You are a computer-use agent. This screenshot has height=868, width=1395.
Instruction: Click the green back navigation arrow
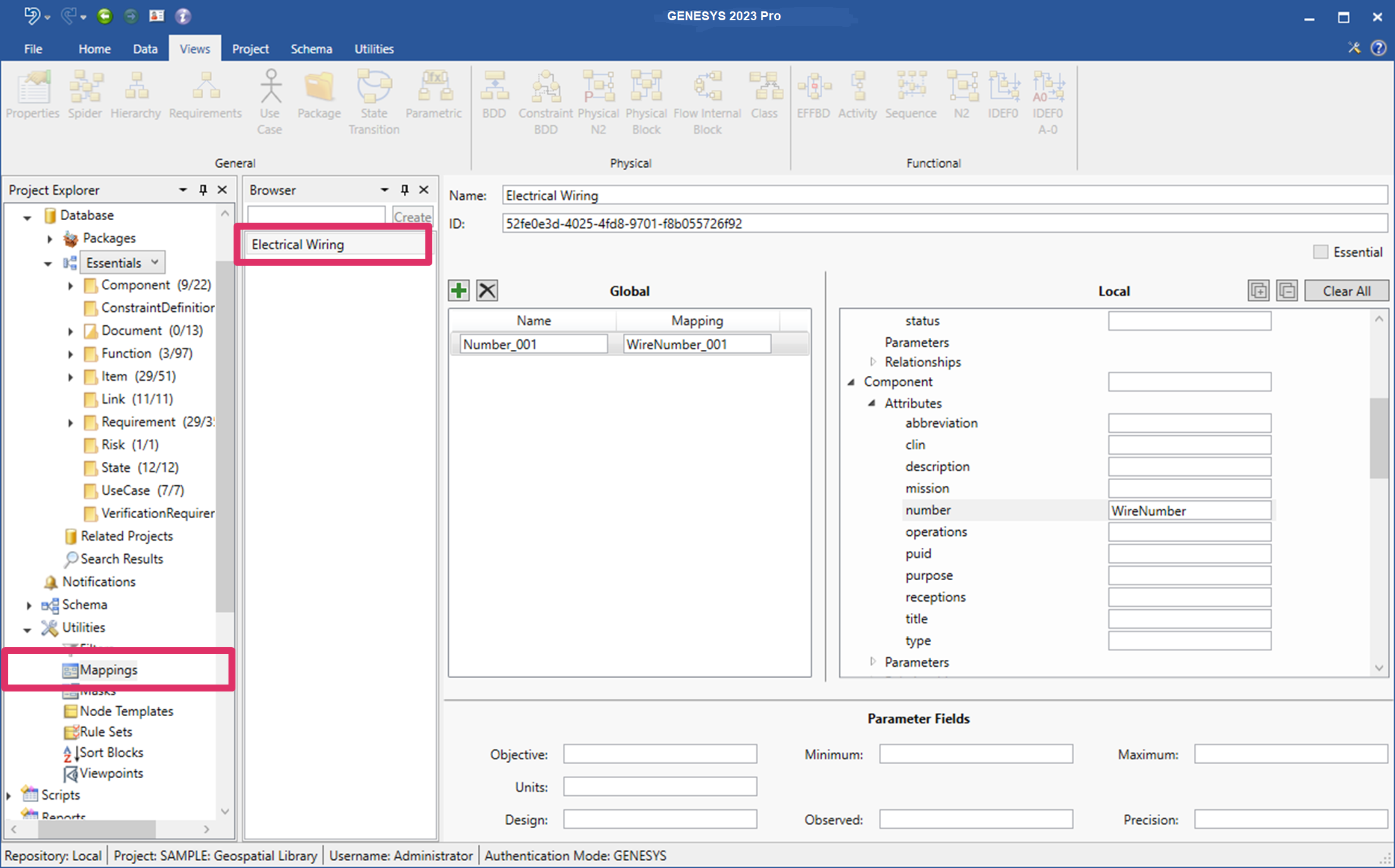point(104,16)
